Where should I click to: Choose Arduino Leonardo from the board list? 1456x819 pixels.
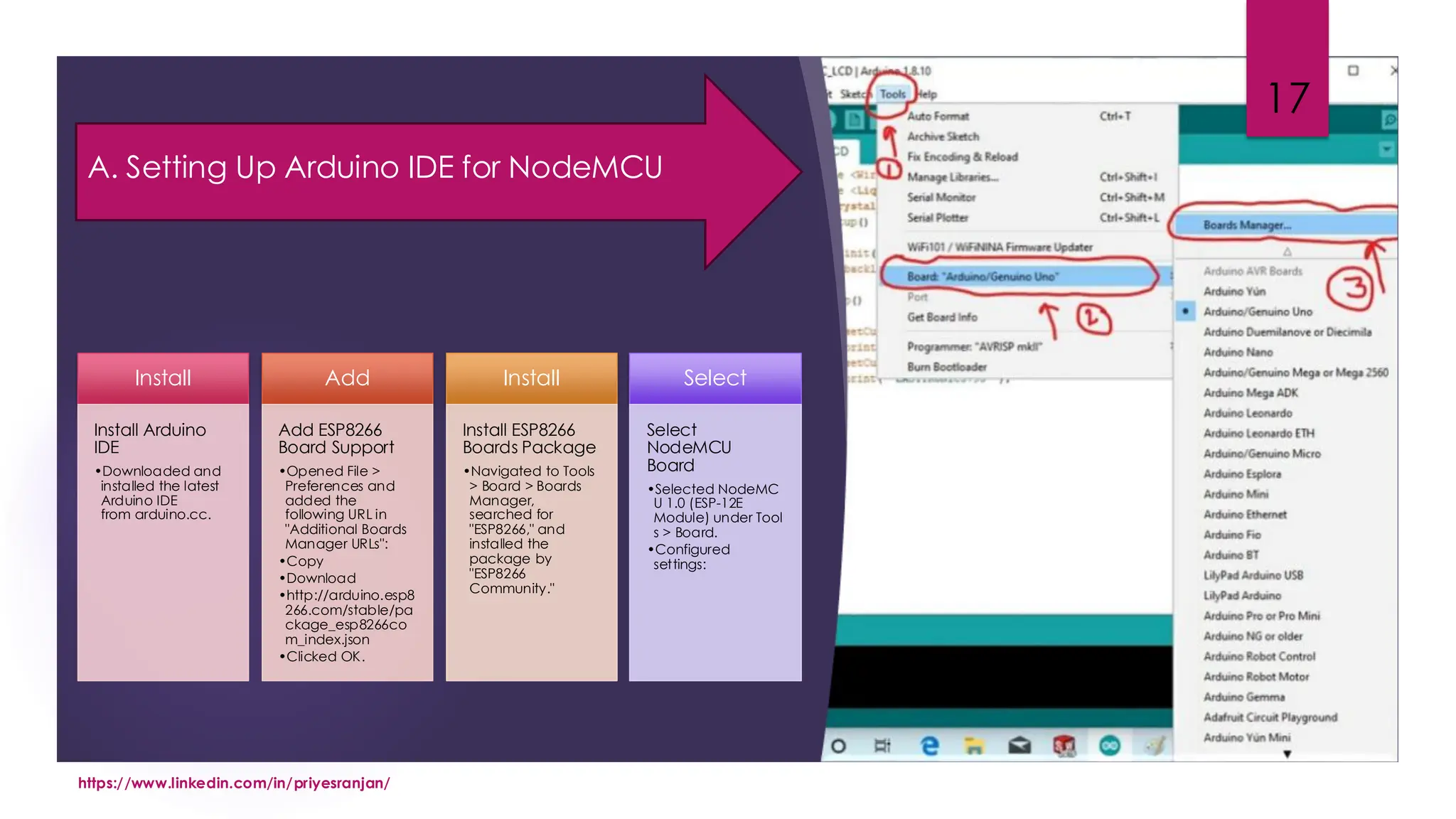pos(1247,413)
